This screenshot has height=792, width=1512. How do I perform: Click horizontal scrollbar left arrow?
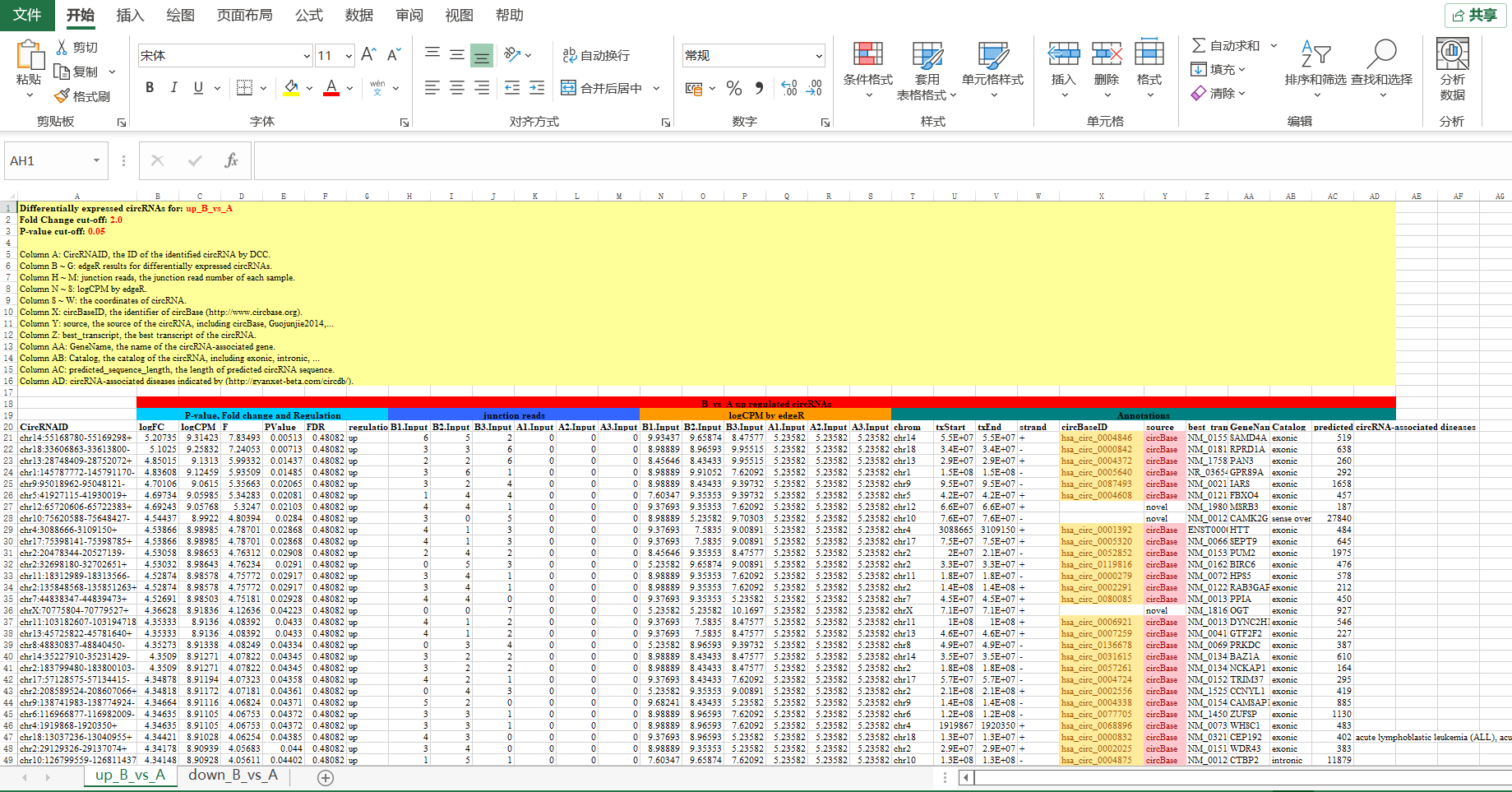(966, 777)
